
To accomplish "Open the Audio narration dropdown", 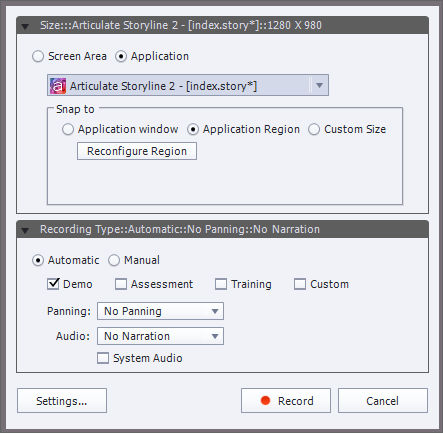I will tap(160, 336).
